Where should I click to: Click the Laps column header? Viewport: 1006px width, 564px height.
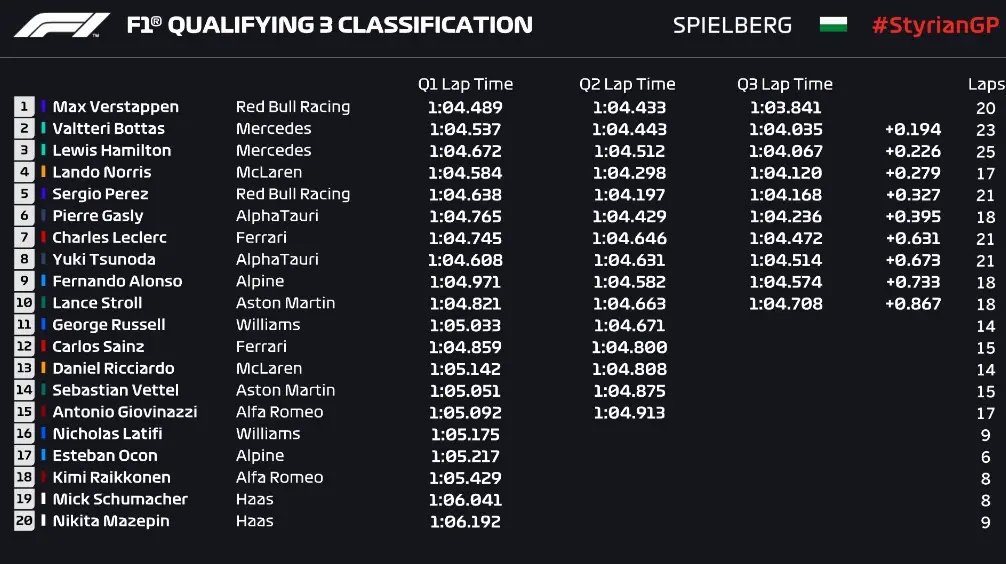pyautogui.click(x=986, y=85)
